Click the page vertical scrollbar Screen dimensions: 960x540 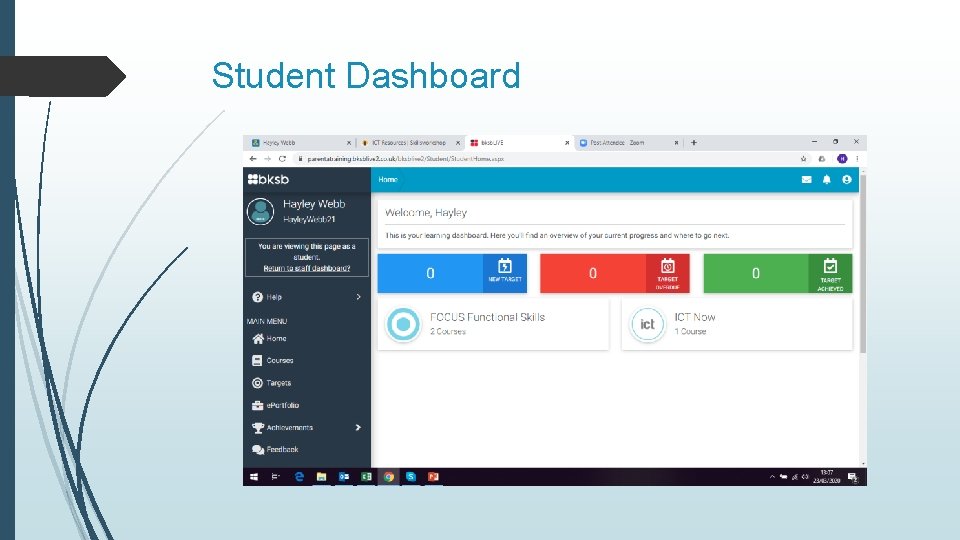pyautogui.click(x=863, y=263)
